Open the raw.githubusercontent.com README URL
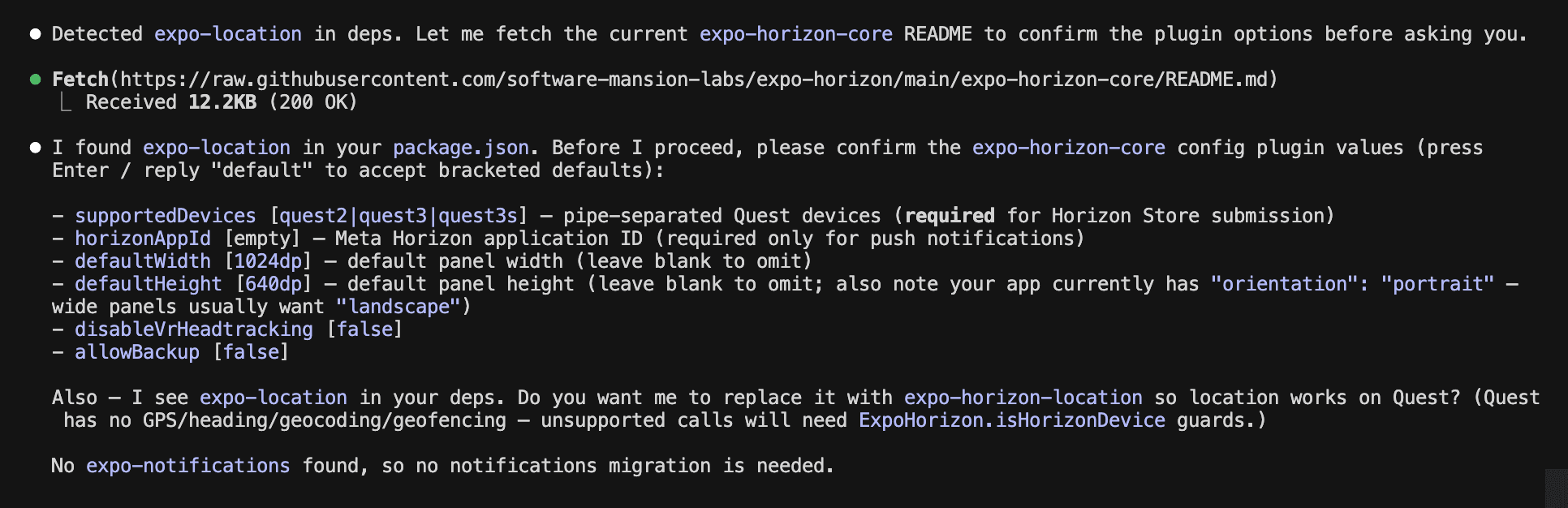The image size is (1568, 508). click(x=694, y=80)
